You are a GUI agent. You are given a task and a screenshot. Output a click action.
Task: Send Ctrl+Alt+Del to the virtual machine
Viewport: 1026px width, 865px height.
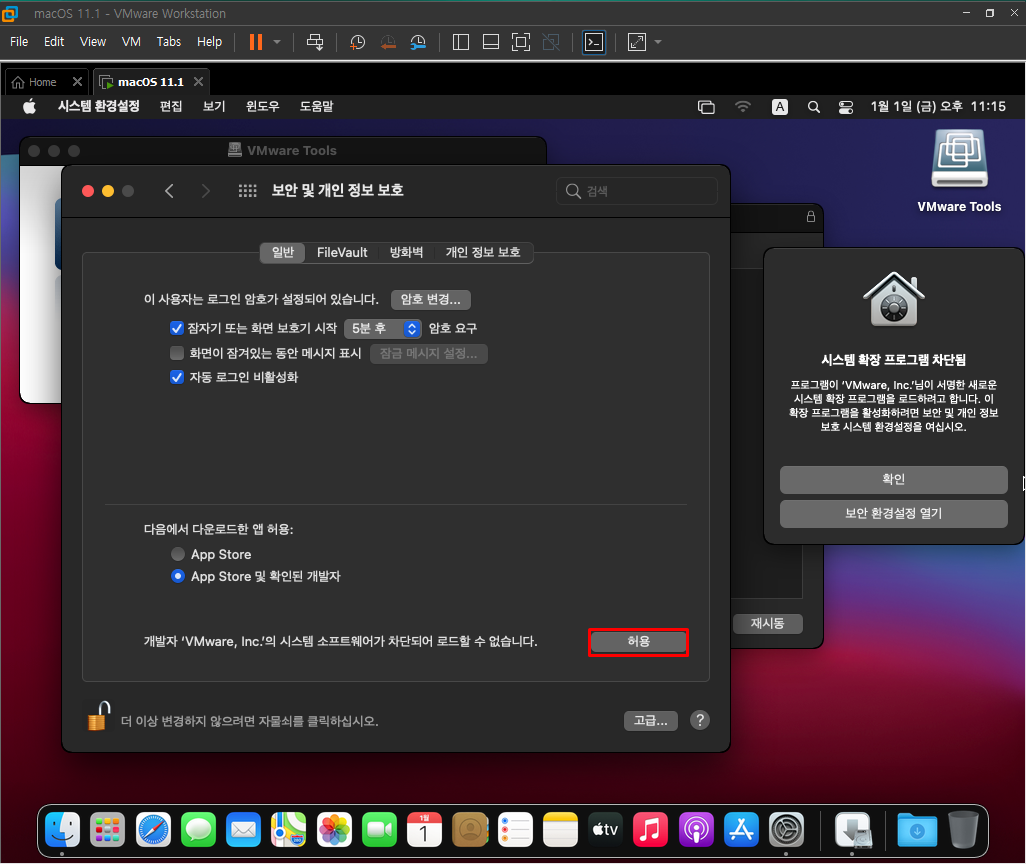coord(315,42)
